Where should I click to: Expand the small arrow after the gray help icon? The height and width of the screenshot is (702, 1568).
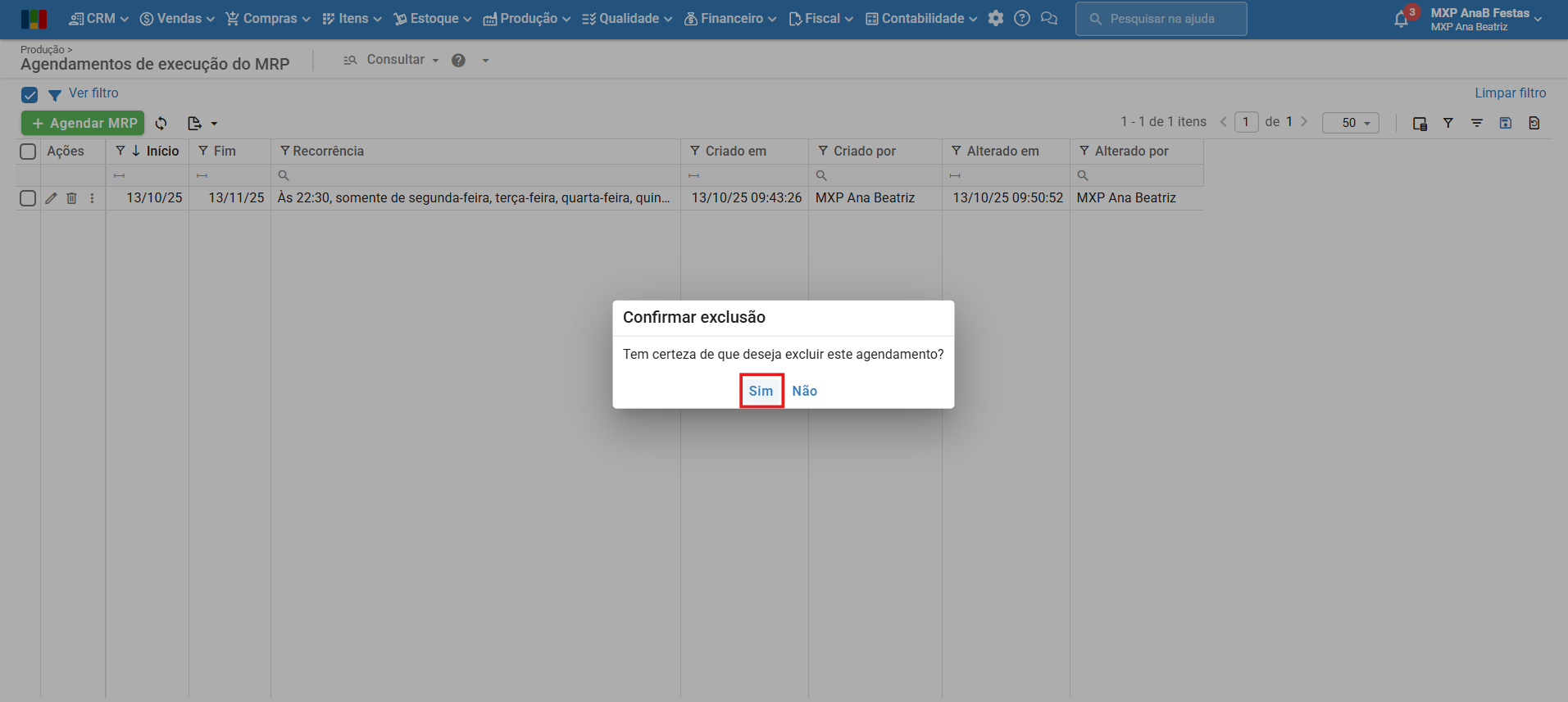click(485, 60)
